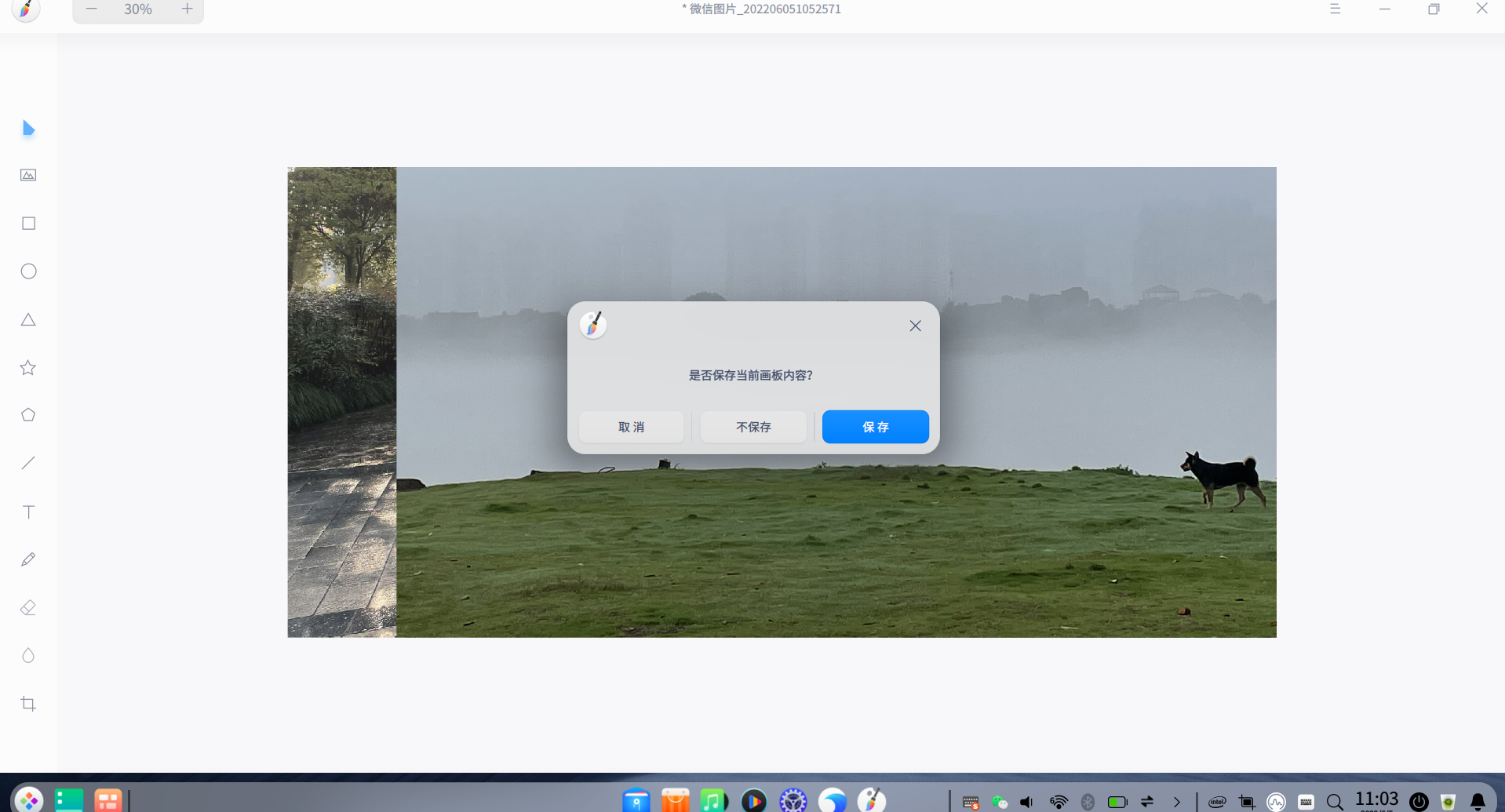The width and height of the screenshot is (1505, 812).
Task: Choose the Polygon shape tool
Action: tap(28, 415)
